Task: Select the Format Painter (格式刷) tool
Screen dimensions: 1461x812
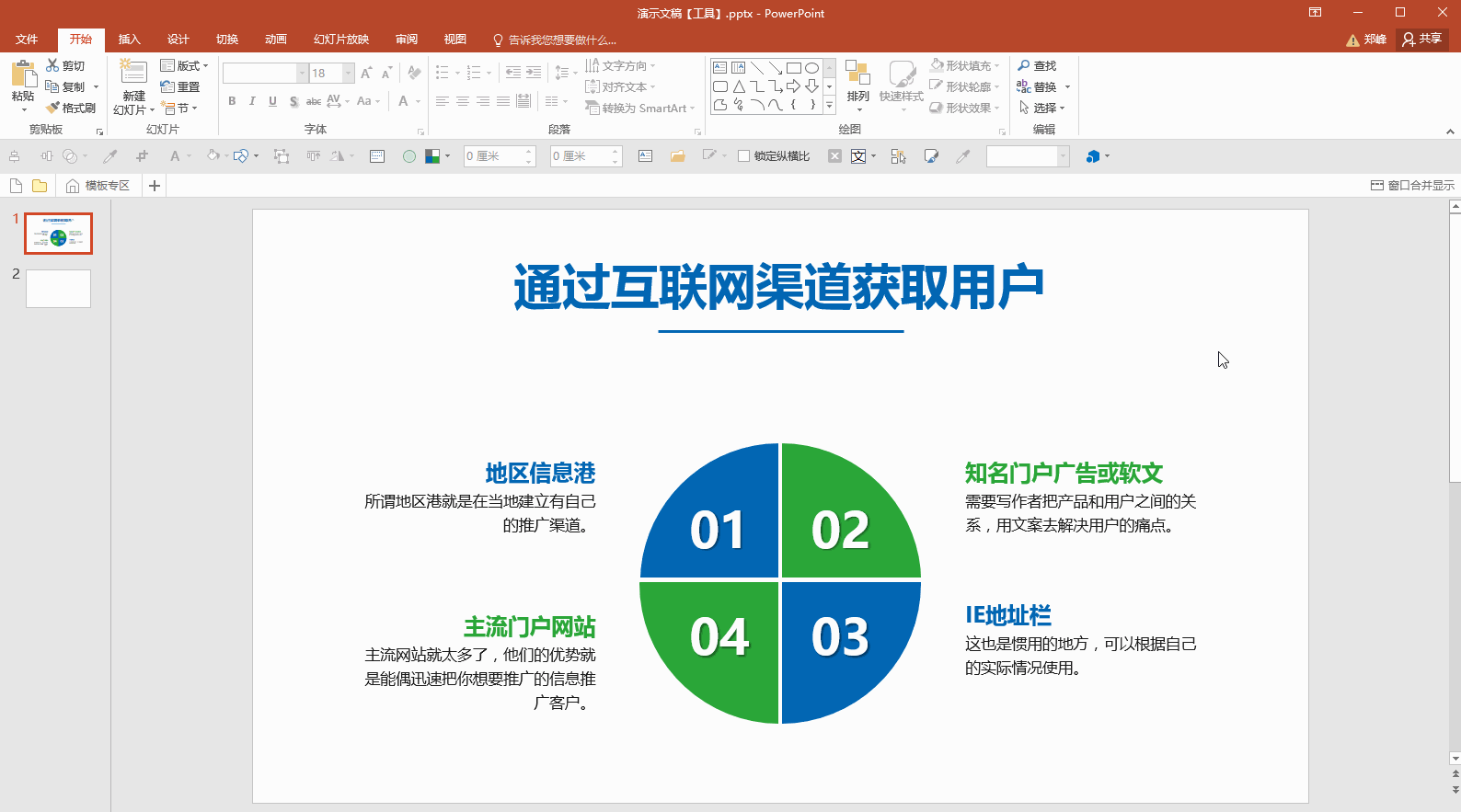Action: pos(71,108)
